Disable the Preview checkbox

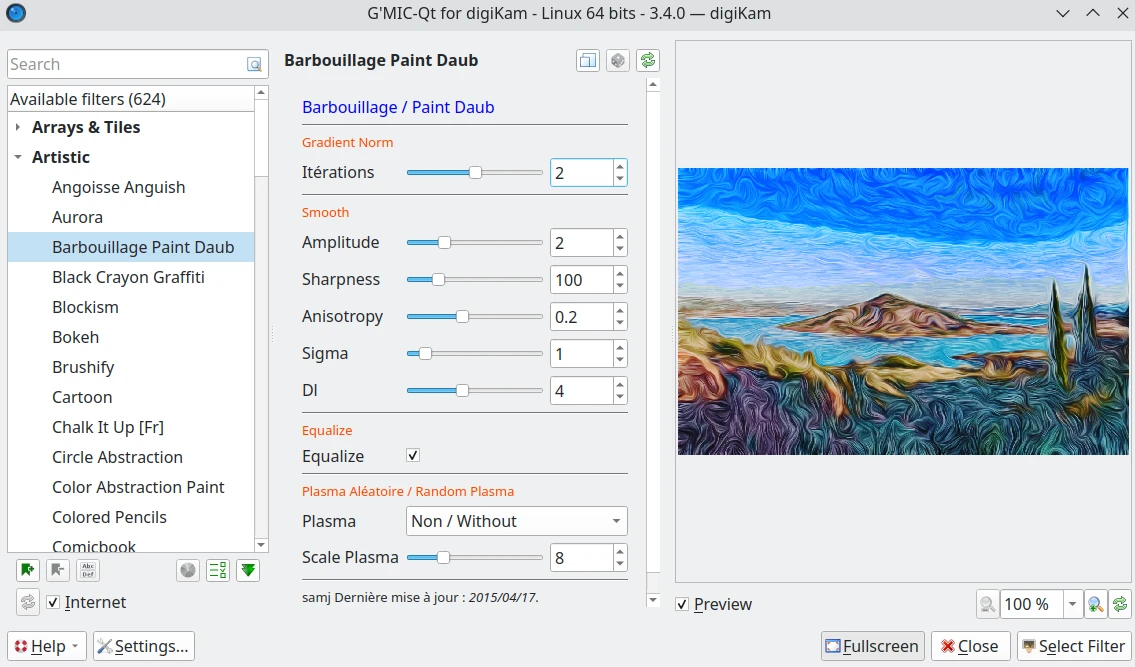coord(682,604)
